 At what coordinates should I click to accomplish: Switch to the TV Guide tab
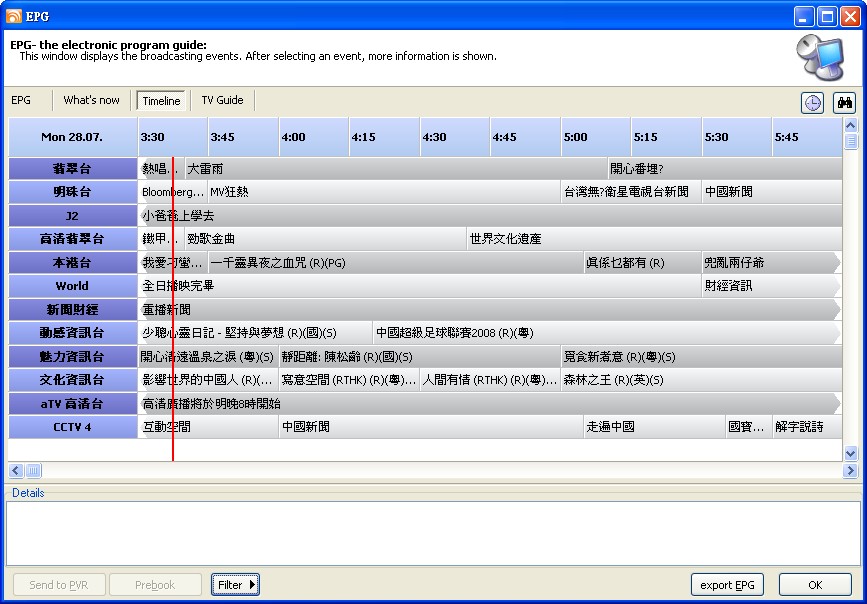pos(222,100)
